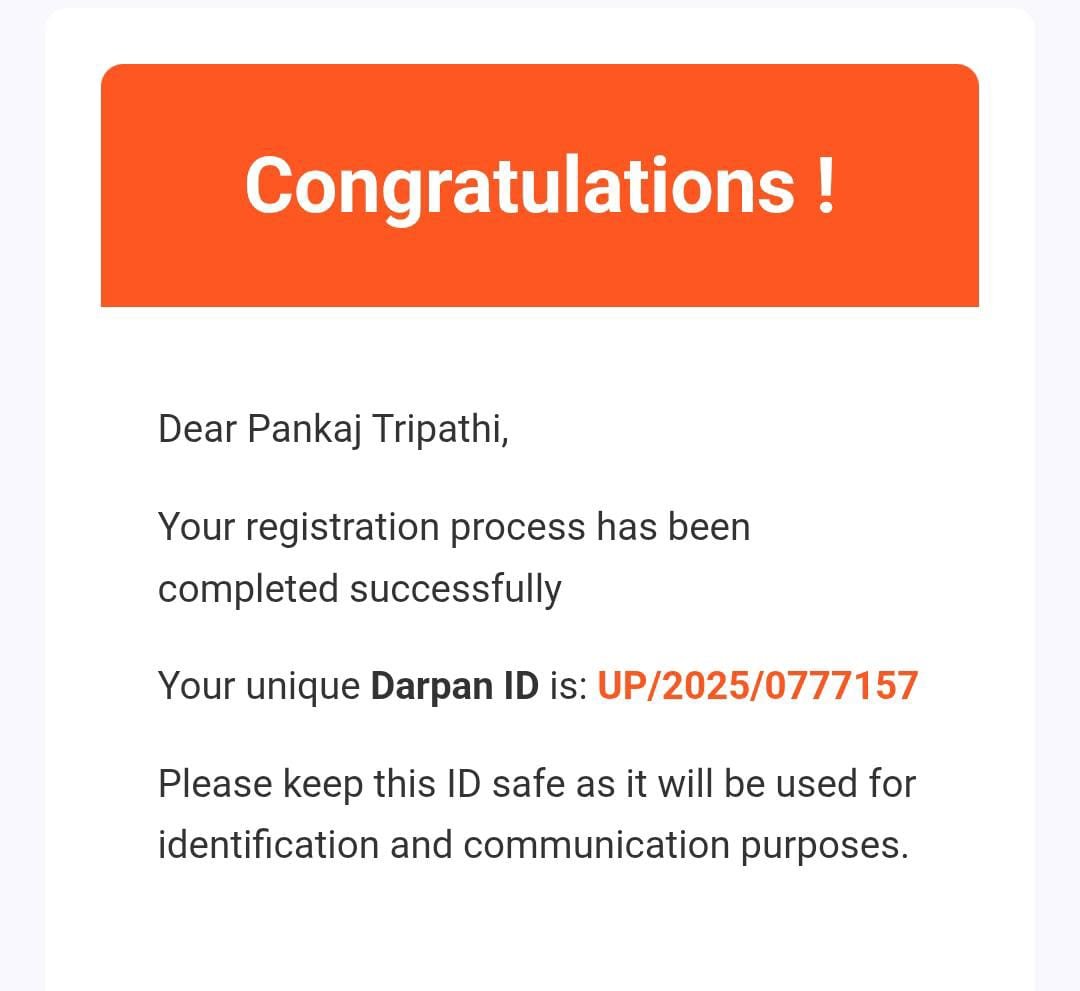1080x991 pixels.
Task: Click the exclamation mark in the banner
Action: click(x=825, y=184)
